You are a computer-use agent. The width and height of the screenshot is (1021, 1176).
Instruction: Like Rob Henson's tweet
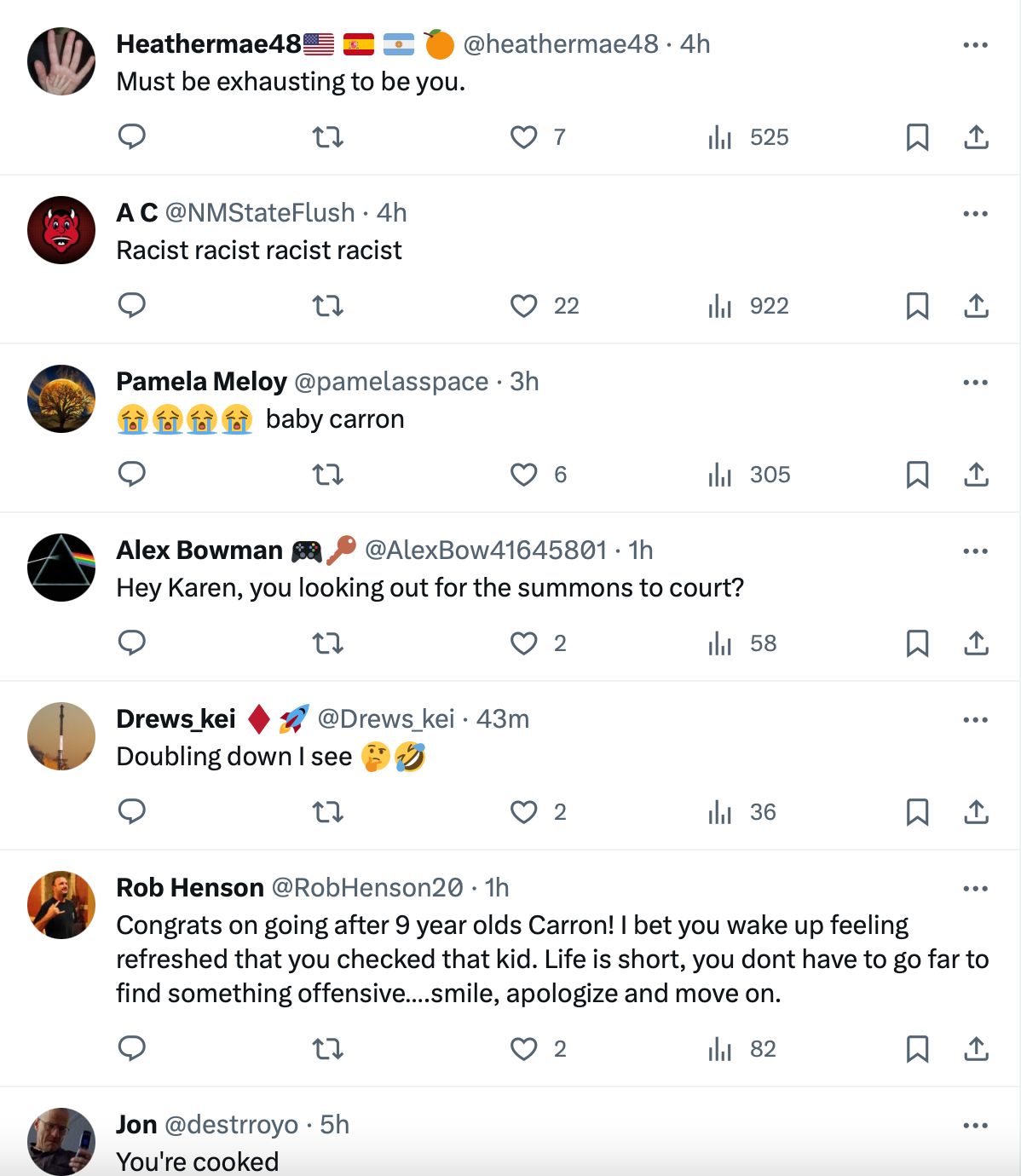pyautogui.click(x=524, y=1048)
